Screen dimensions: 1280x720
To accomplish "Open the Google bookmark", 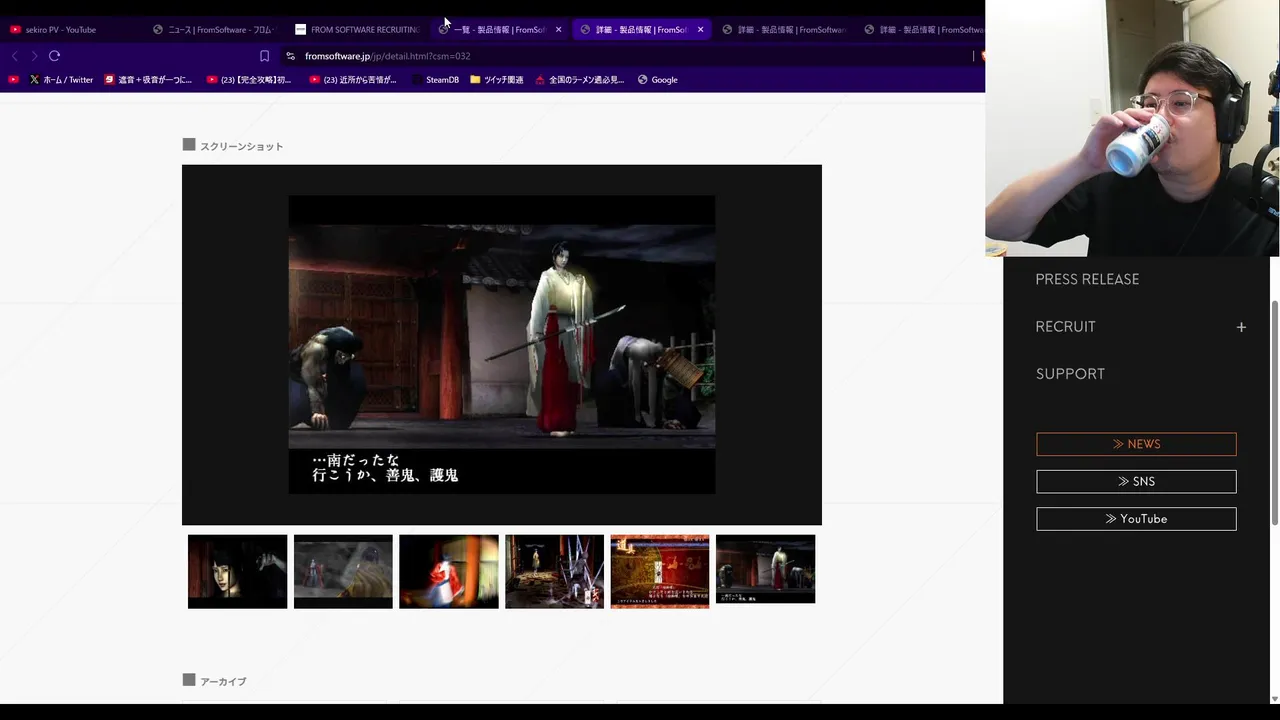I will tap(658, 80).
